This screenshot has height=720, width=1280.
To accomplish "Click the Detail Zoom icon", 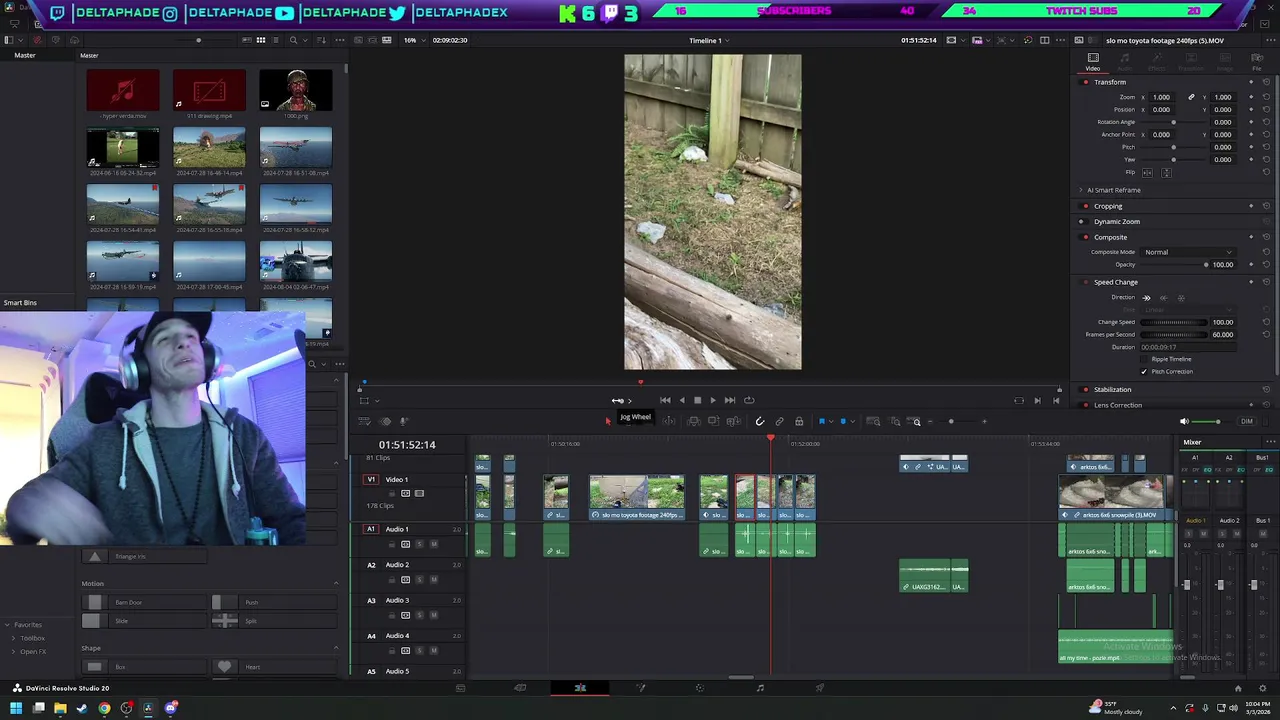I will tap(895, 421).
